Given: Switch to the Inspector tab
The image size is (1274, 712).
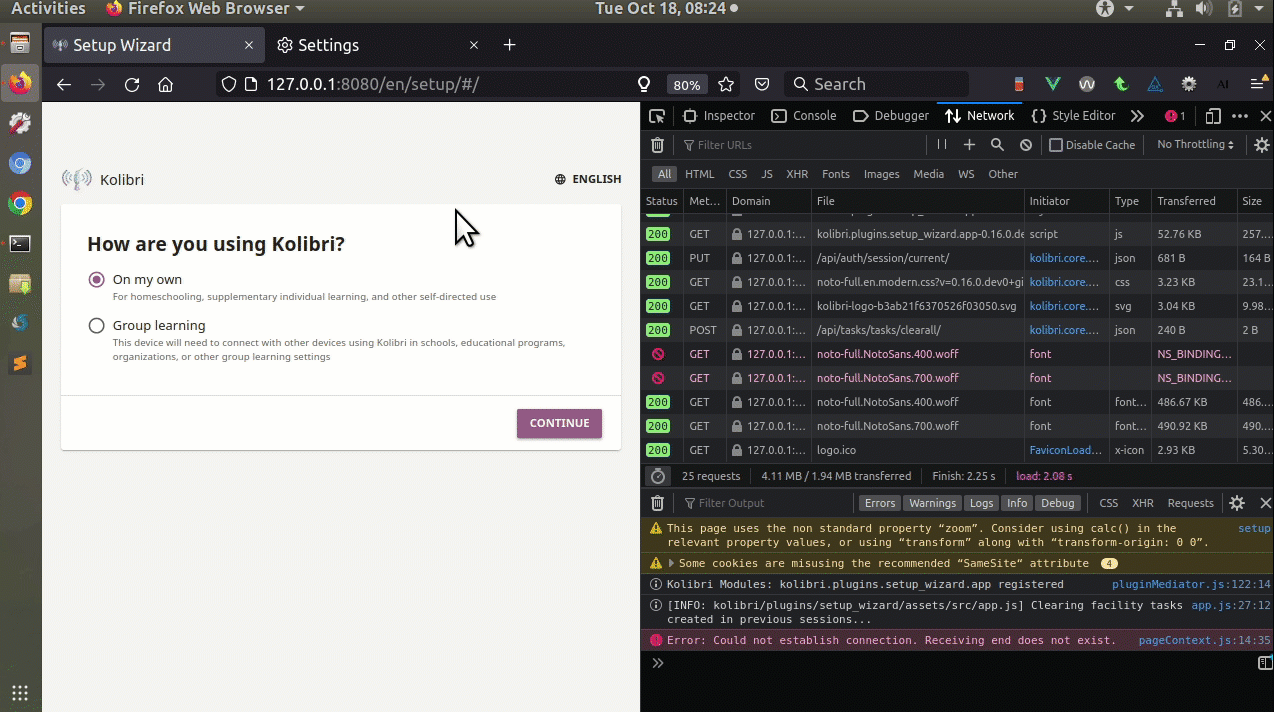Looking at the screenshot, I should pos(719,116).
